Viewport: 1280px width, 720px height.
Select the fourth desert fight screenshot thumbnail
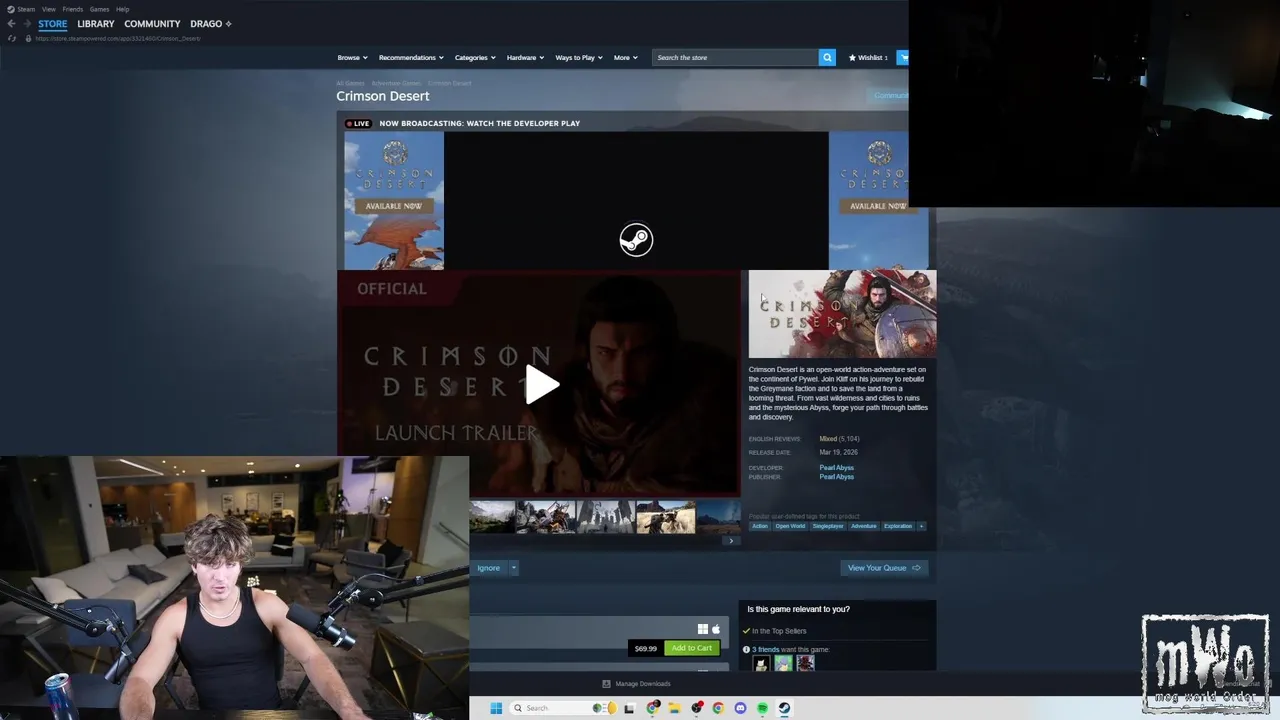click(x=666, y=517)
